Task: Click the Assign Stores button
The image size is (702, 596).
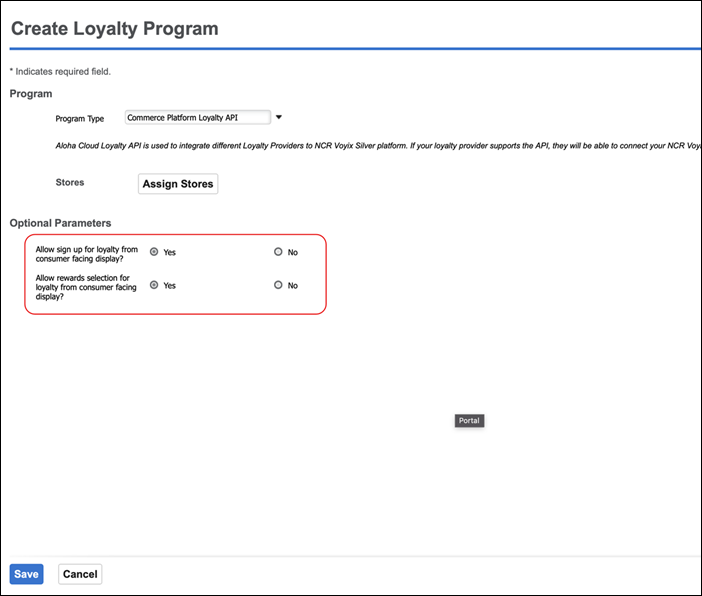Action: [177, 184]
